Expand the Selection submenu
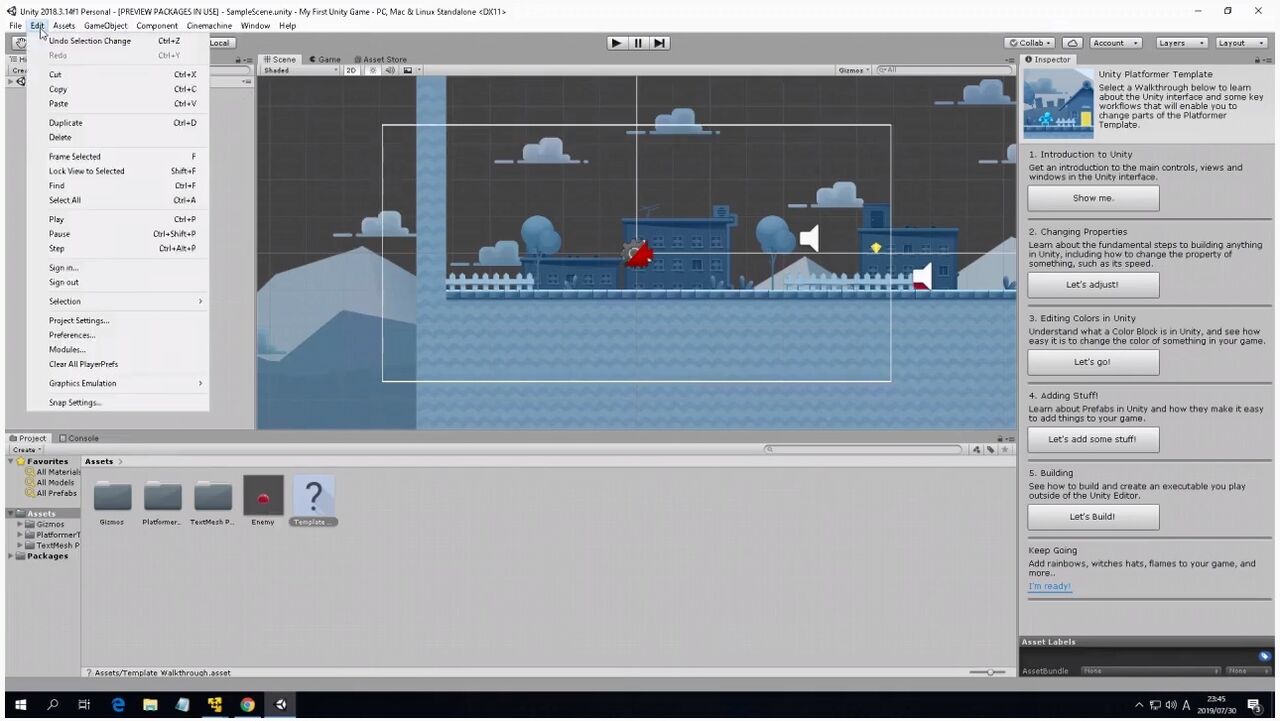The width and height of the screenshot is (1280, 721). (118, 302)
